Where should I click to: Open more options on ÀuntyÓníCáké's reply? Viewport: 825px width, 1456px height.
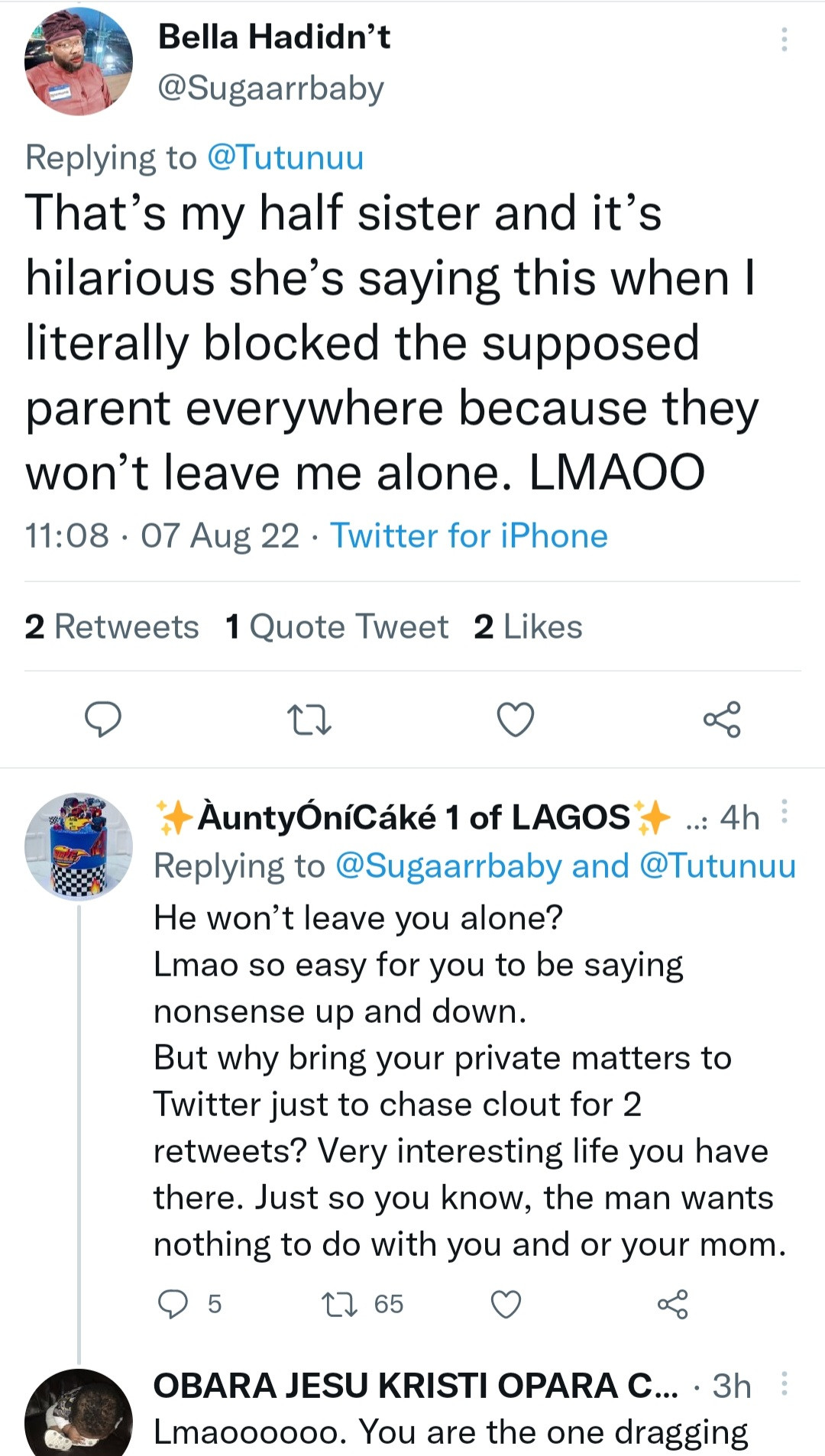[x=785, y=812]
